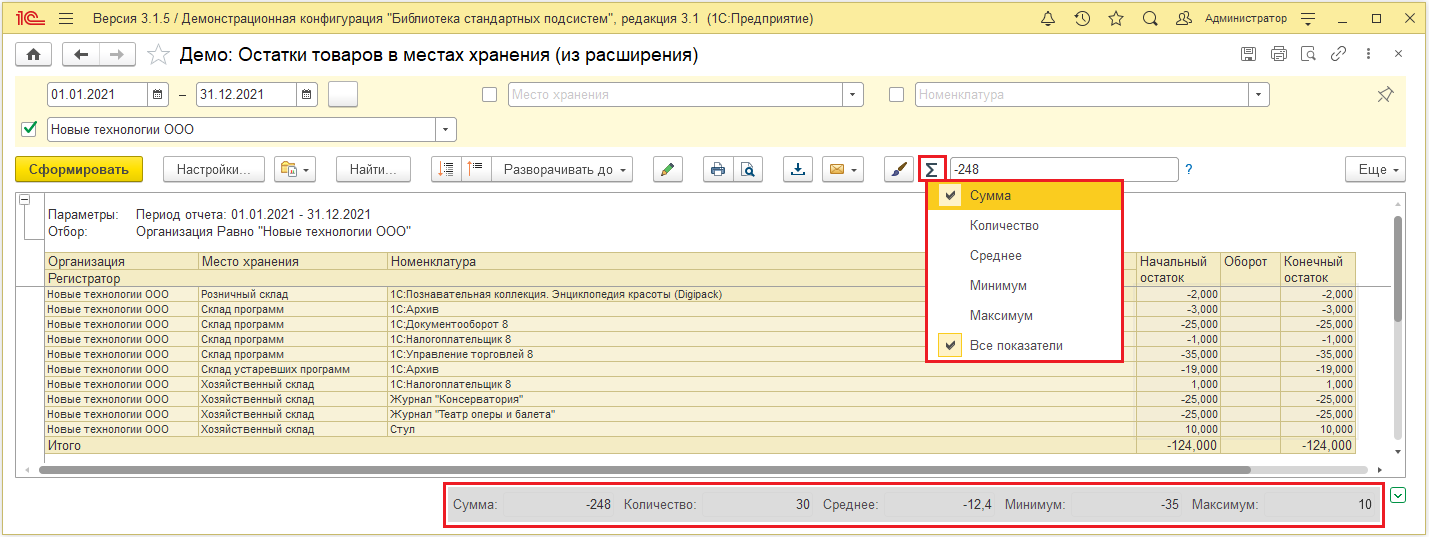This screenshot has height=537, width=1429.
Task: Click the Итого row label
Action: click(x=64, y=446)
